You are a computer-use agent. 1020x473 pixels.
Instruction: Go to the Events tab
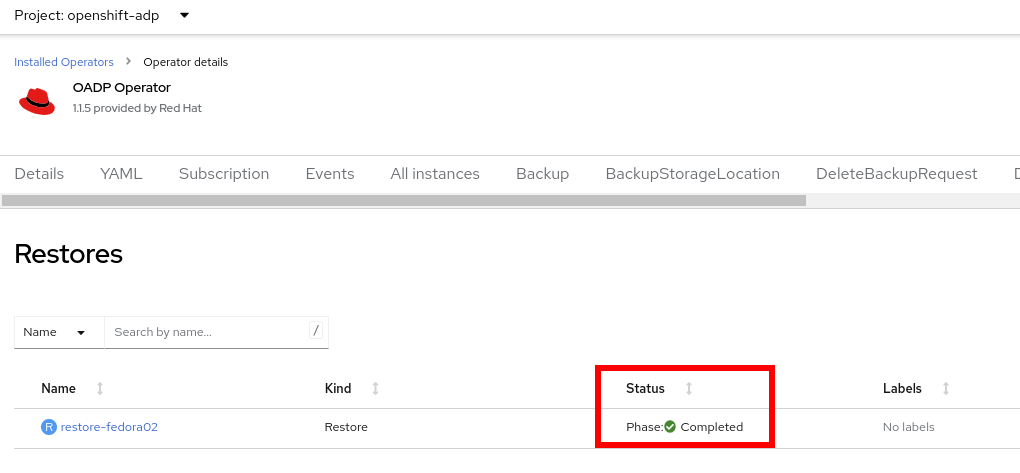330,174
